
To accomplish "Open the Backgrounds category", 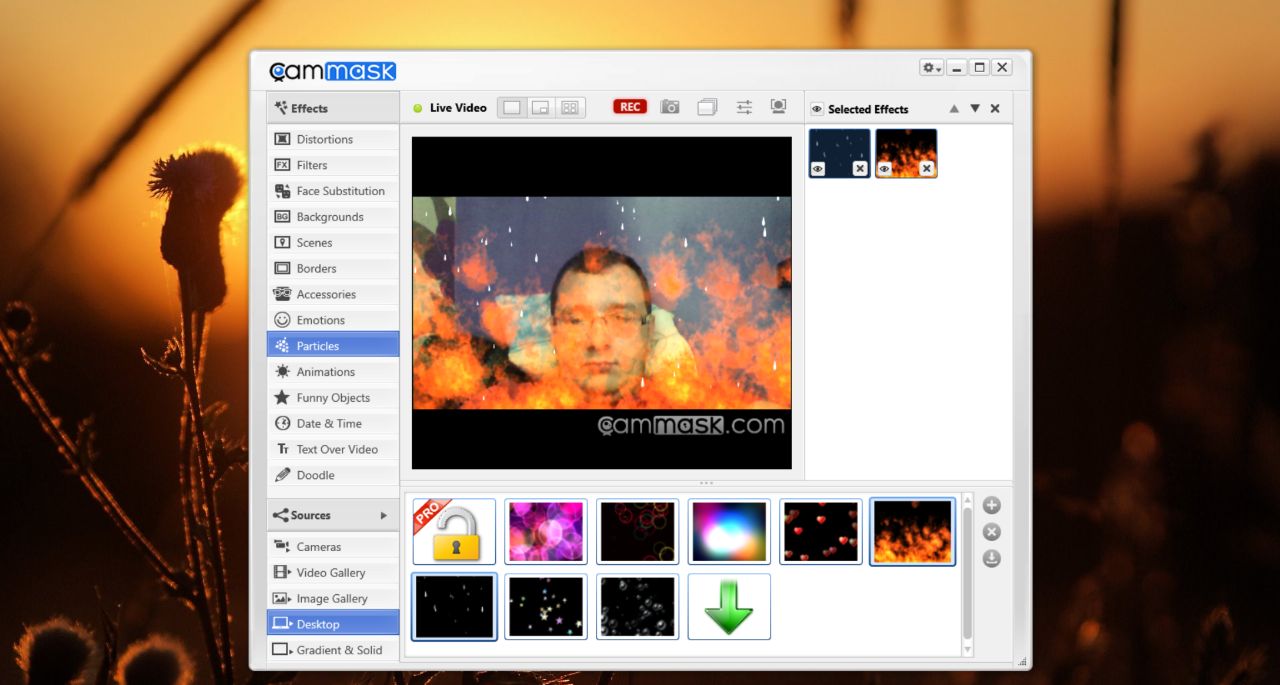I will (333, 217).
